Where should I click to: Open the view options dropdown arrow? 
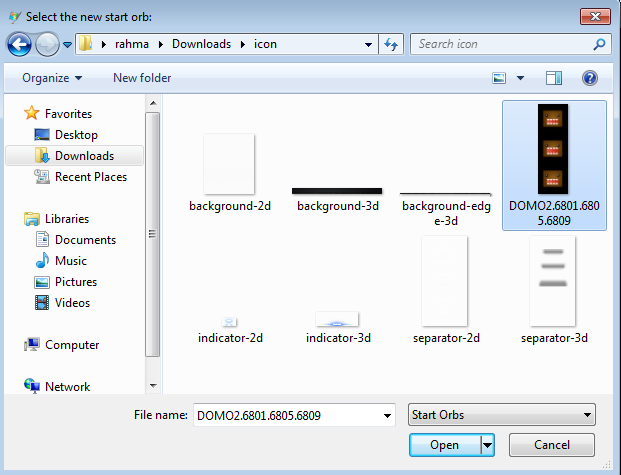coord(520,78)
